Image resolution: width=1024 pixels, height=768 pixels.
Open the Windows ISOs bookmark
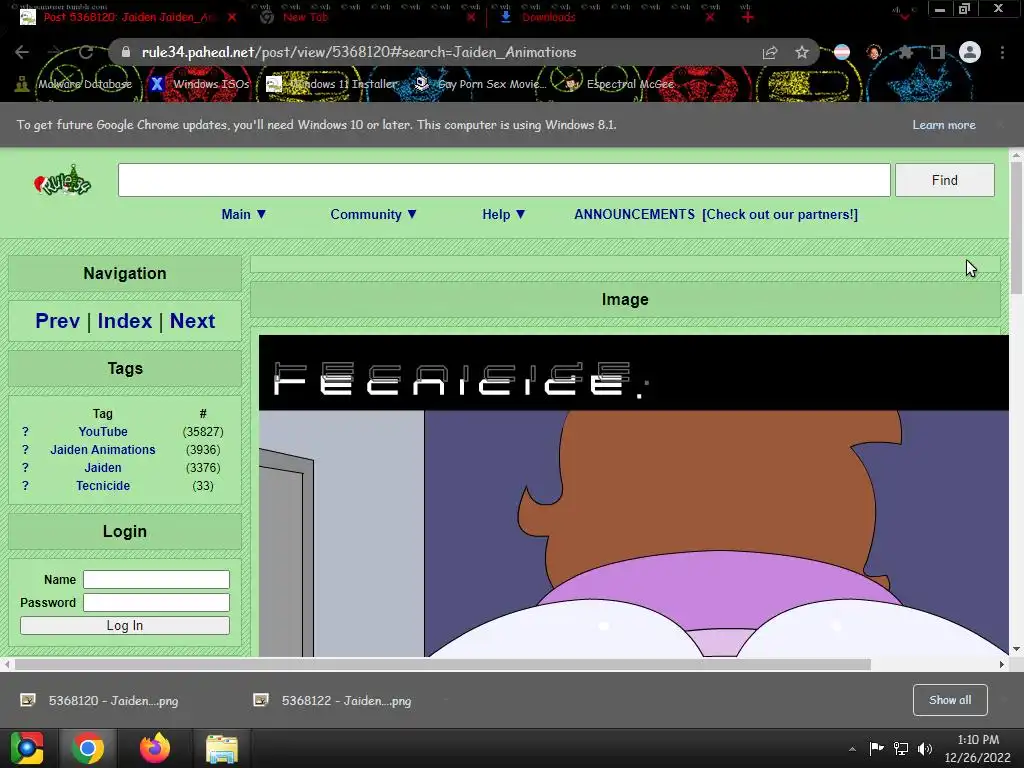point(200,84)
